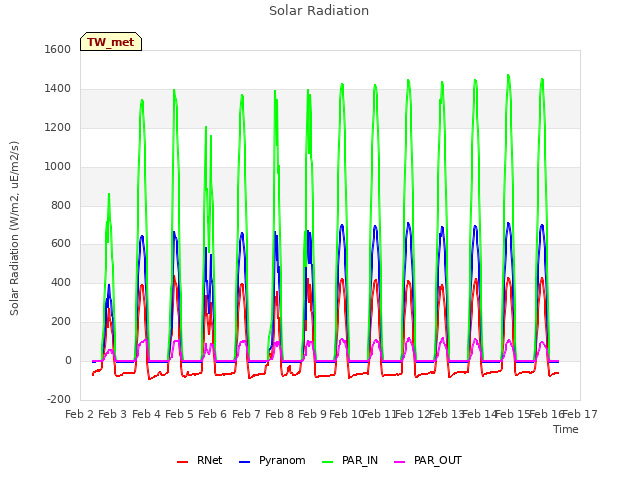Screen dimensions: 640x480
Task: Click the Feb 6 green PAR_IN spike near 1200
Action: point(206,127)
